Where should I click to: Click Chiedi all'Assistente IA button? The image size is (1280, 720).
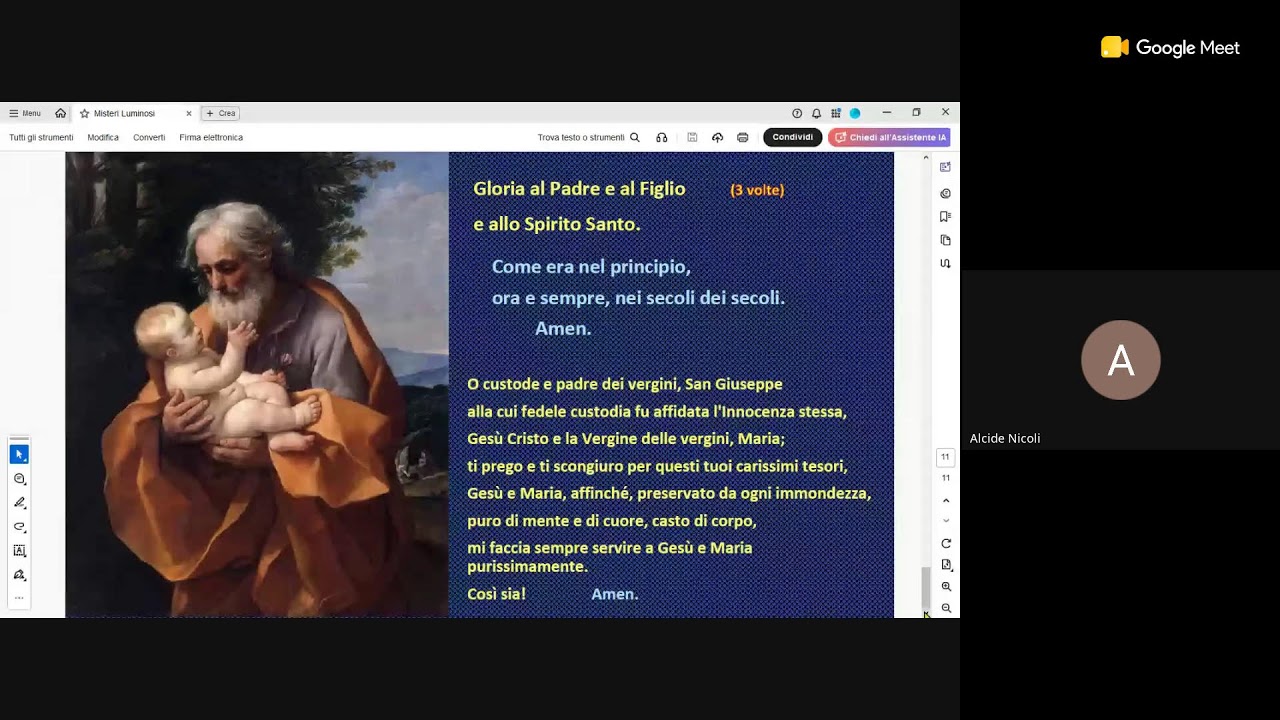tap(889, 137)
